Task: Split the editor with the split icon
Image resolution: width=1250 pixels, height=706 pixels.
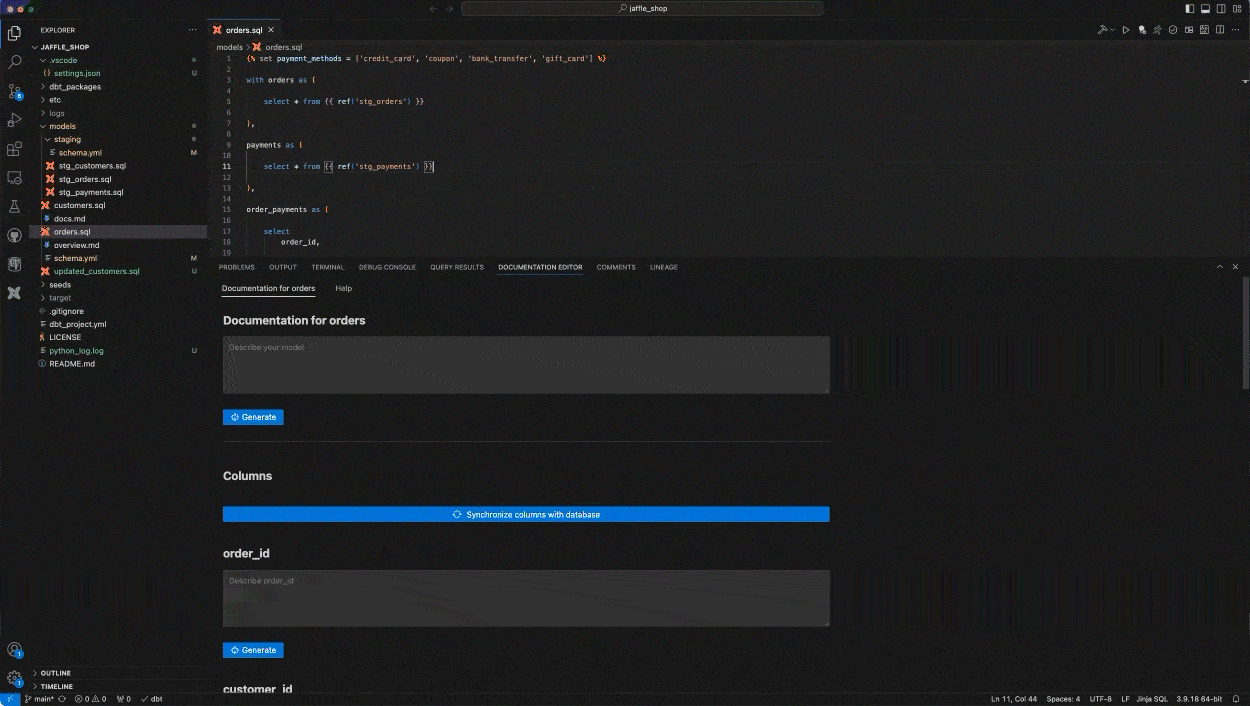Action: click(x=1221, y=30)
